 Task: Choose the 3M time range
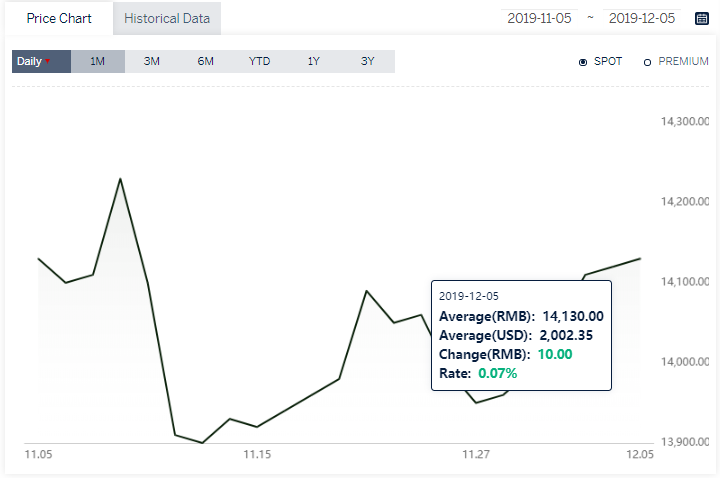pyautogui.click(x=152, y=61)
